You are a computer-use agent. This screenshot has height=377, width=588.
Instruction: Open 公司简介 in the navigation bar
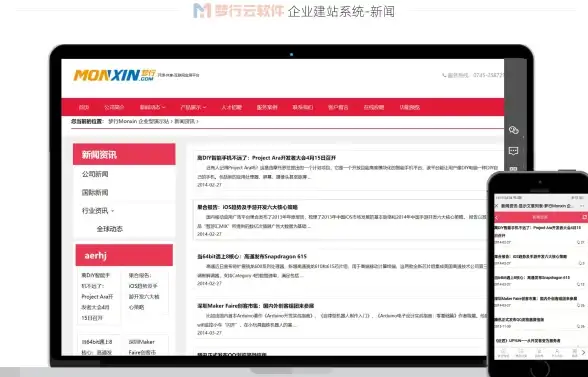(114, 107)
